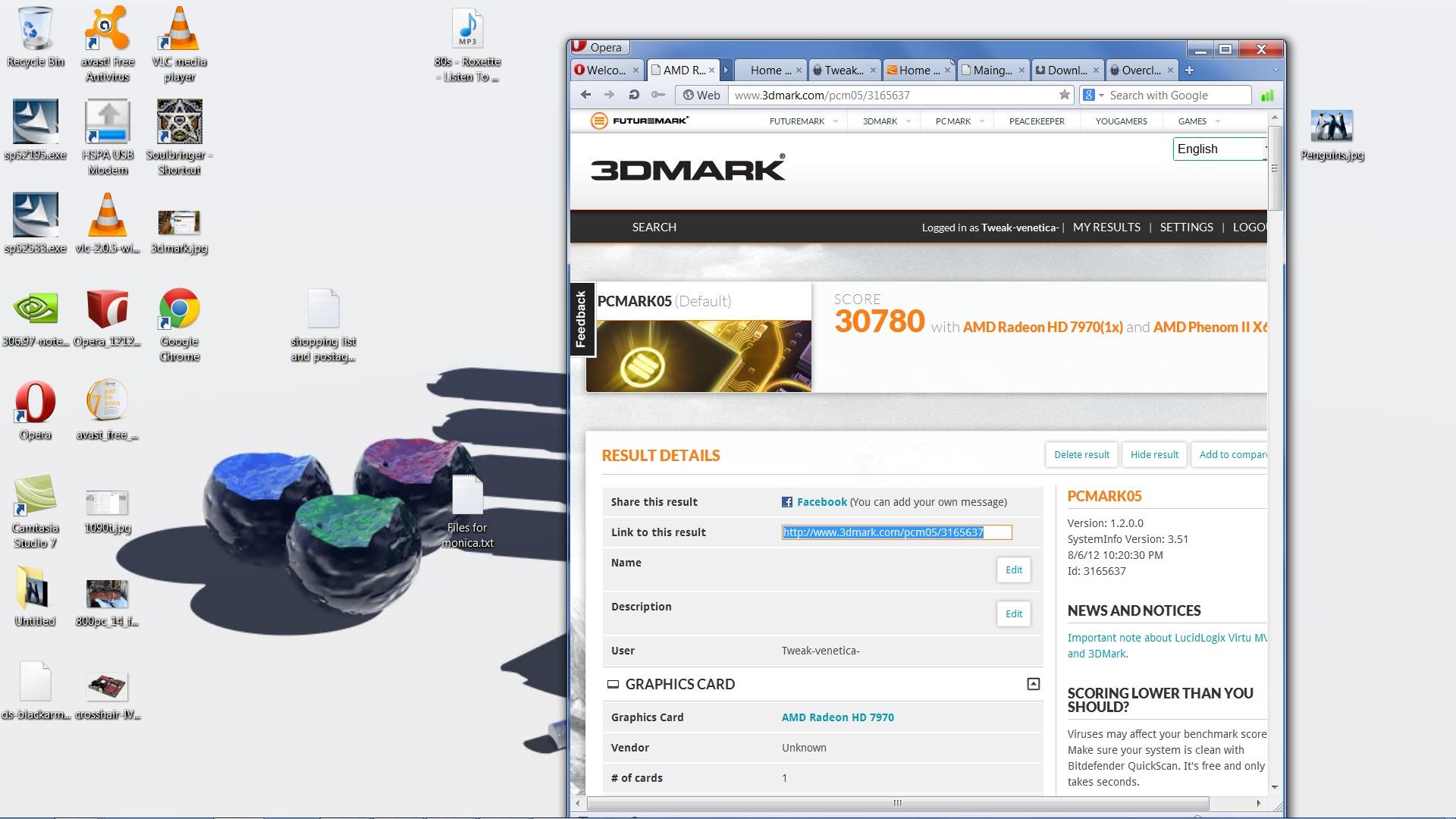The height and width of the screenshot is (819, 1456).
Task: Select the vlc-2.0.5 installer icon
Action: point(107,223)
